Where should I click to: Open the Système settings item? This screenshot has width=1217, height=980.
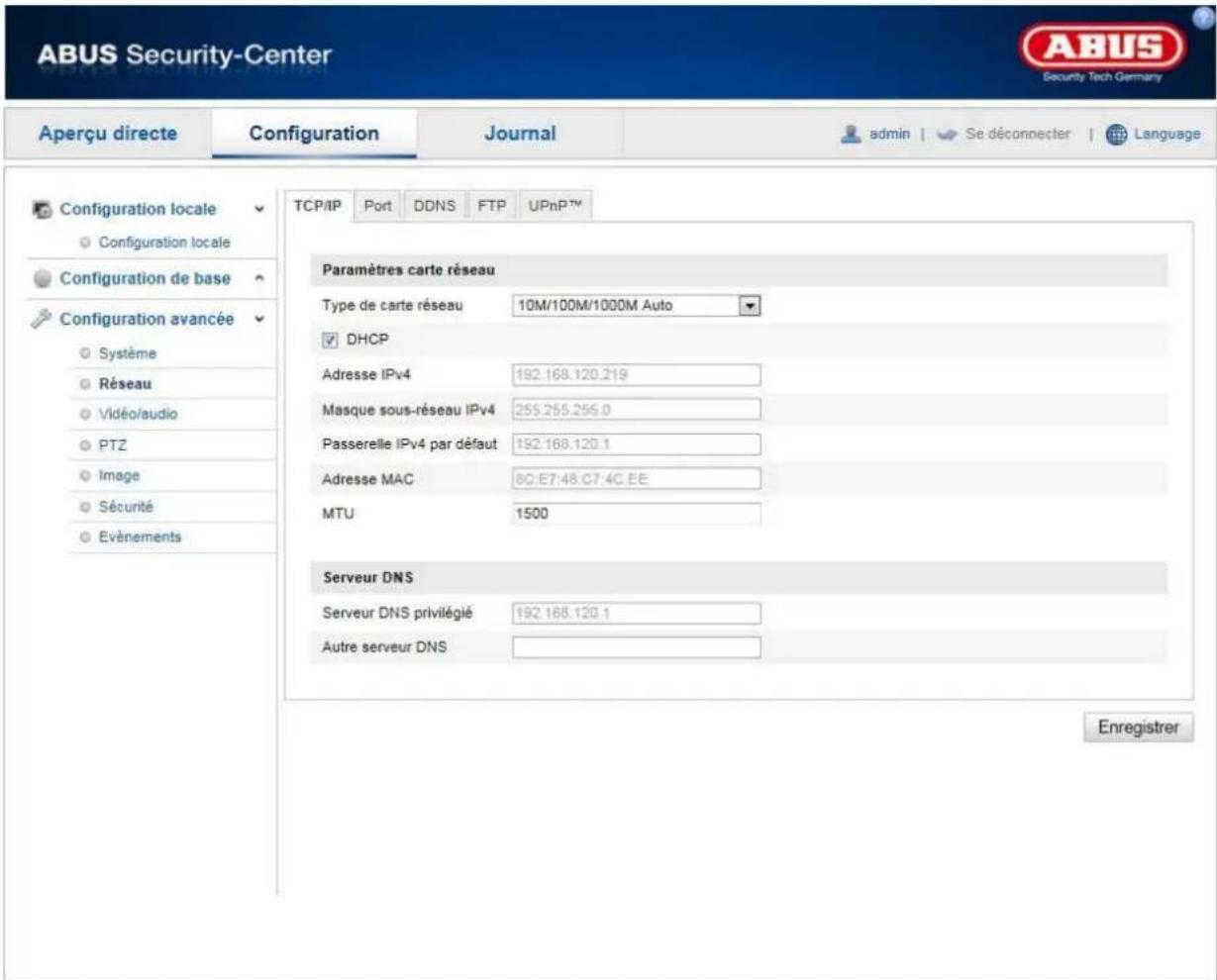[x=127, y=353]
